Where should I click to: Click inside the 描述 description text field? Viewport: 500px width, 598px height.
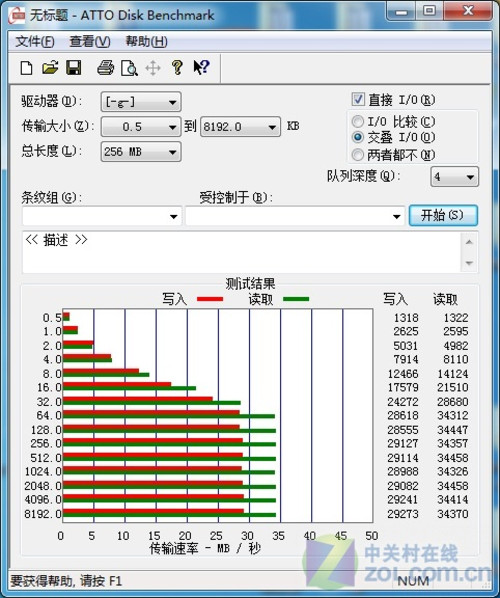coord(242,252)
